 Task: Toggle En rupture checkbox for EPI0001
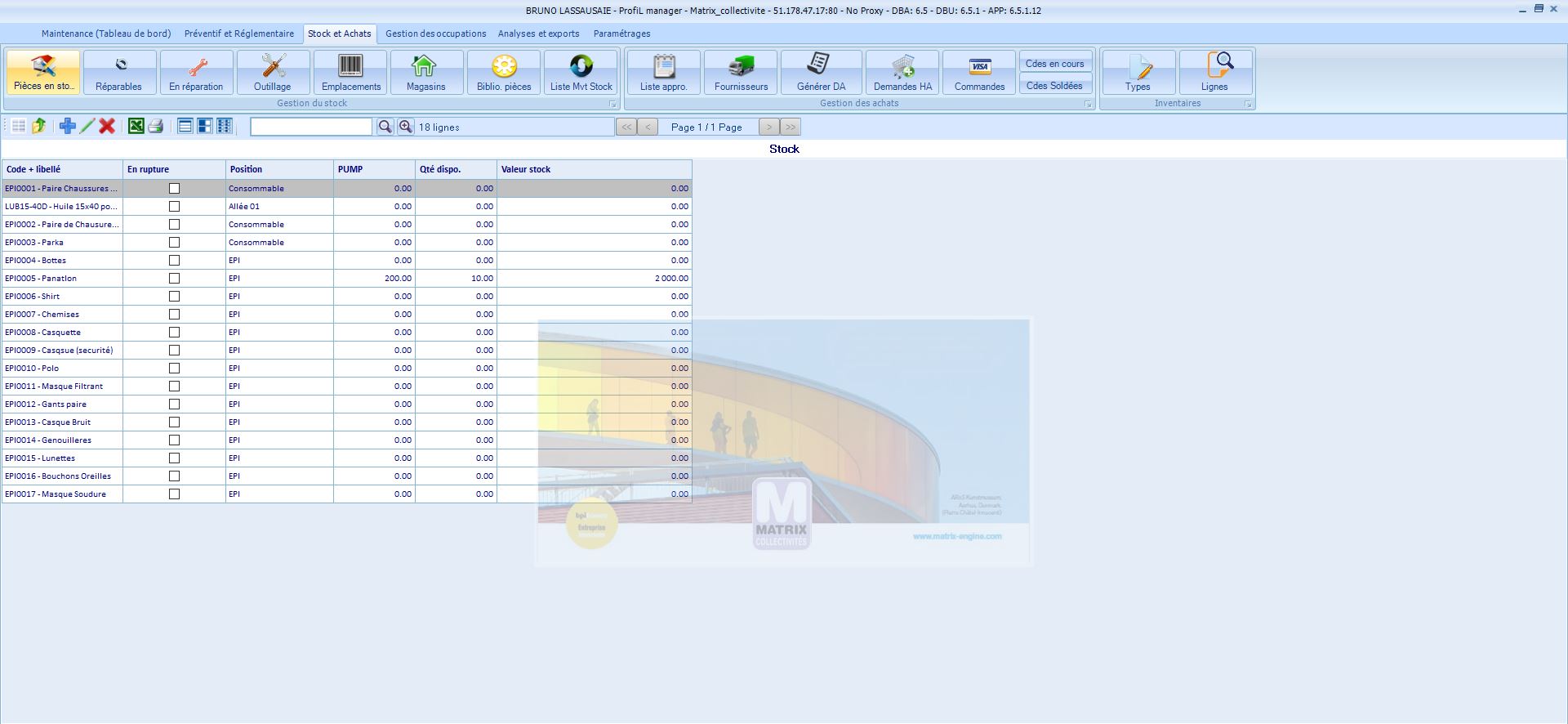174,188
